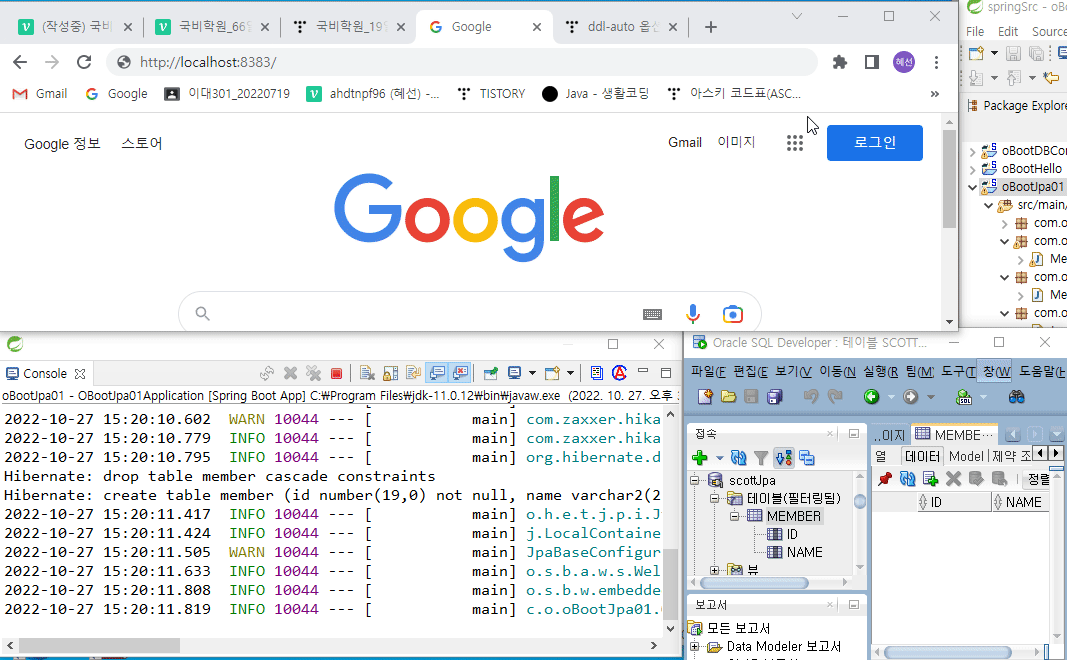Open 도구 menu in SQL Developer
The height and width of the screenshot is (660, 1067).
(958, 372)
